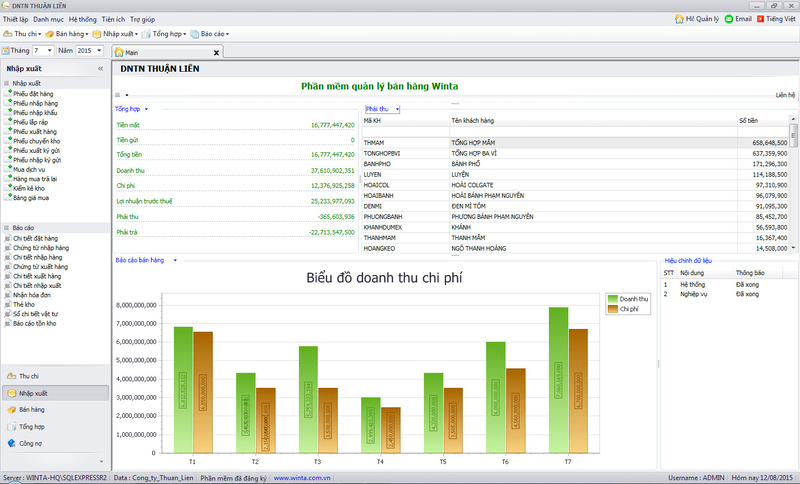Open Nhận hóa đơn report

[32, 295]
